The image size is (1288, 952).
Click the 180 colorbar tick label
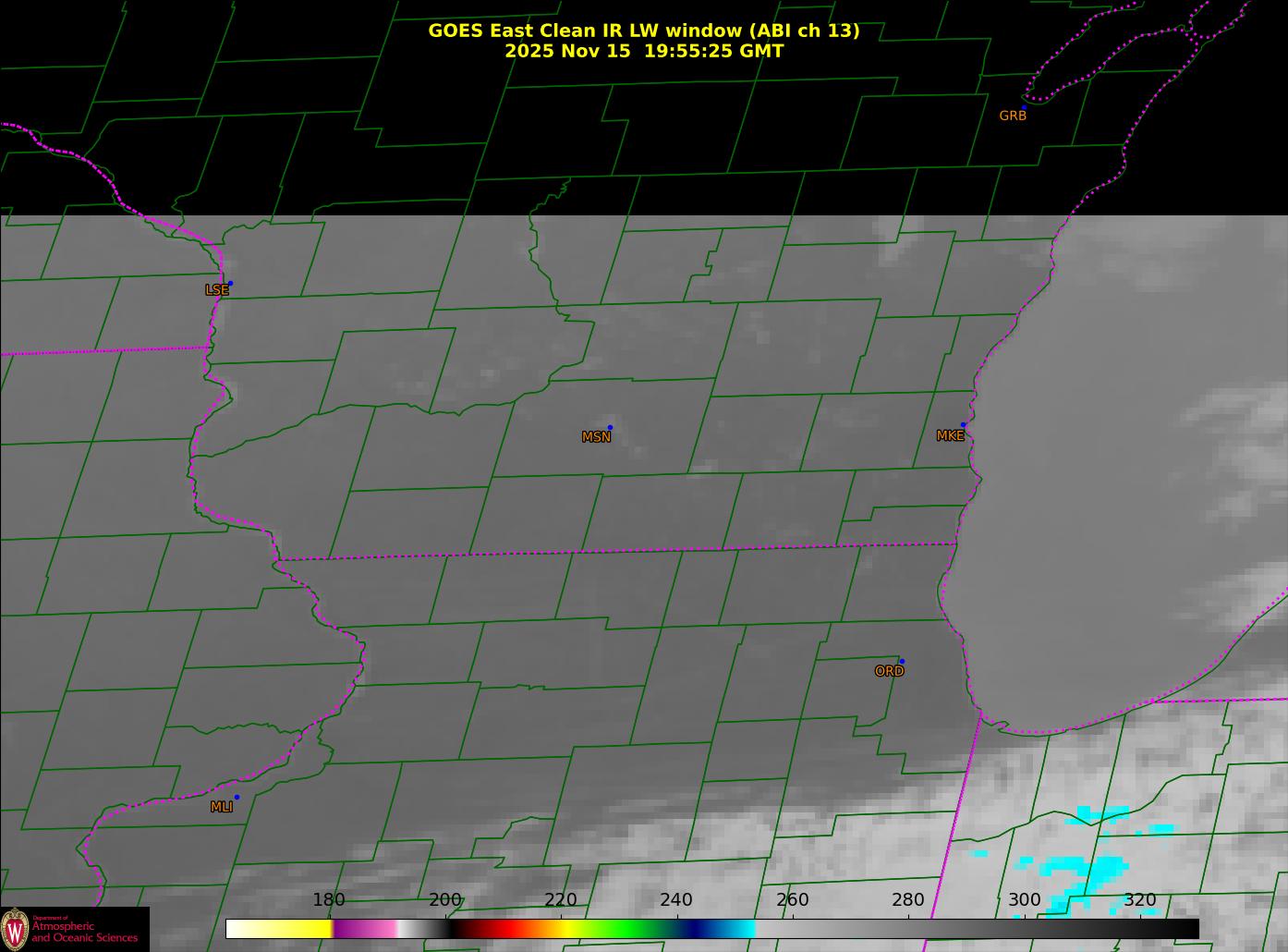tap(329, 900)
